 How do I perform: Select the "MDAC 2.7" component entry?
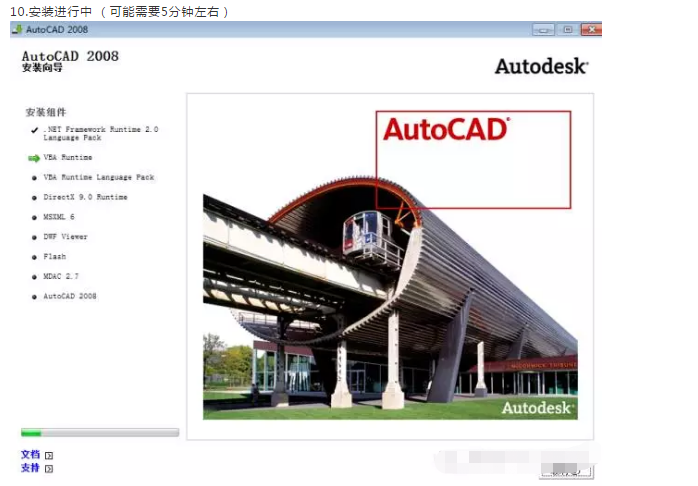click(61, 276)
